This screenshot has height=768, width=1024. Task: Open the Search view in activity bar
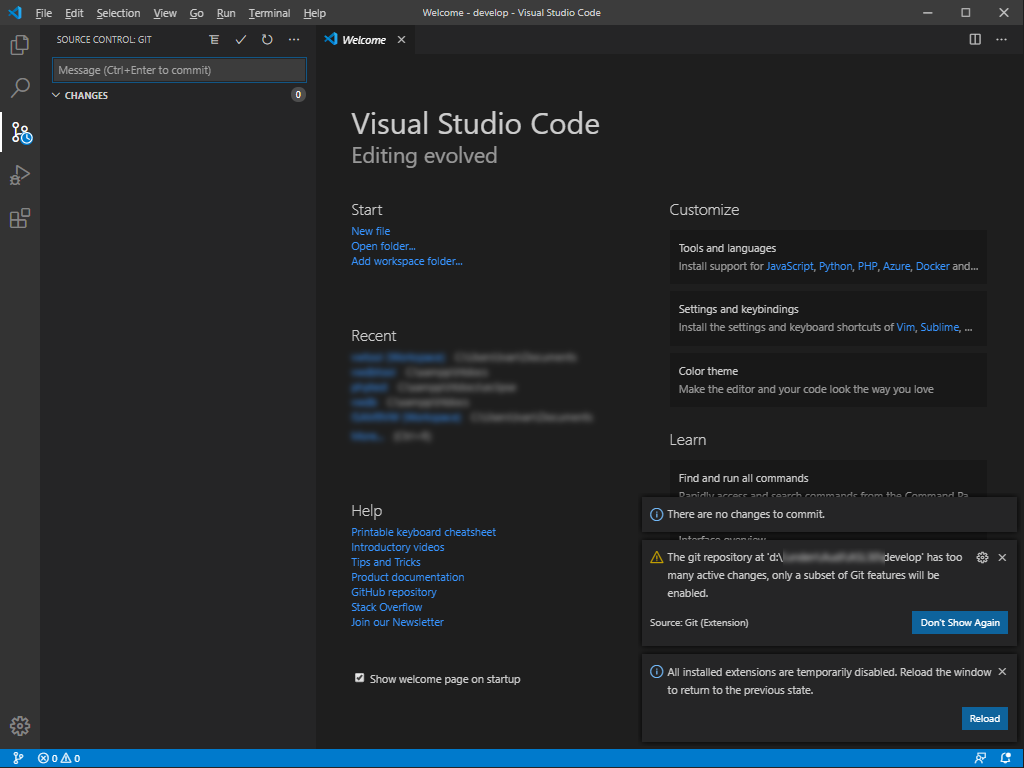tap(19, 88)
